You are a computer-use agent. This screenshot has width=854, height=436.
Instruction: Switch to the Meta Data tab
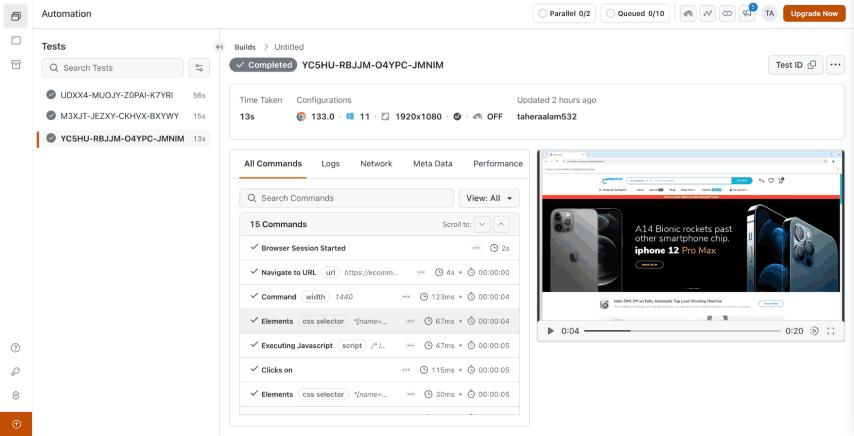[x=432, y=164]
